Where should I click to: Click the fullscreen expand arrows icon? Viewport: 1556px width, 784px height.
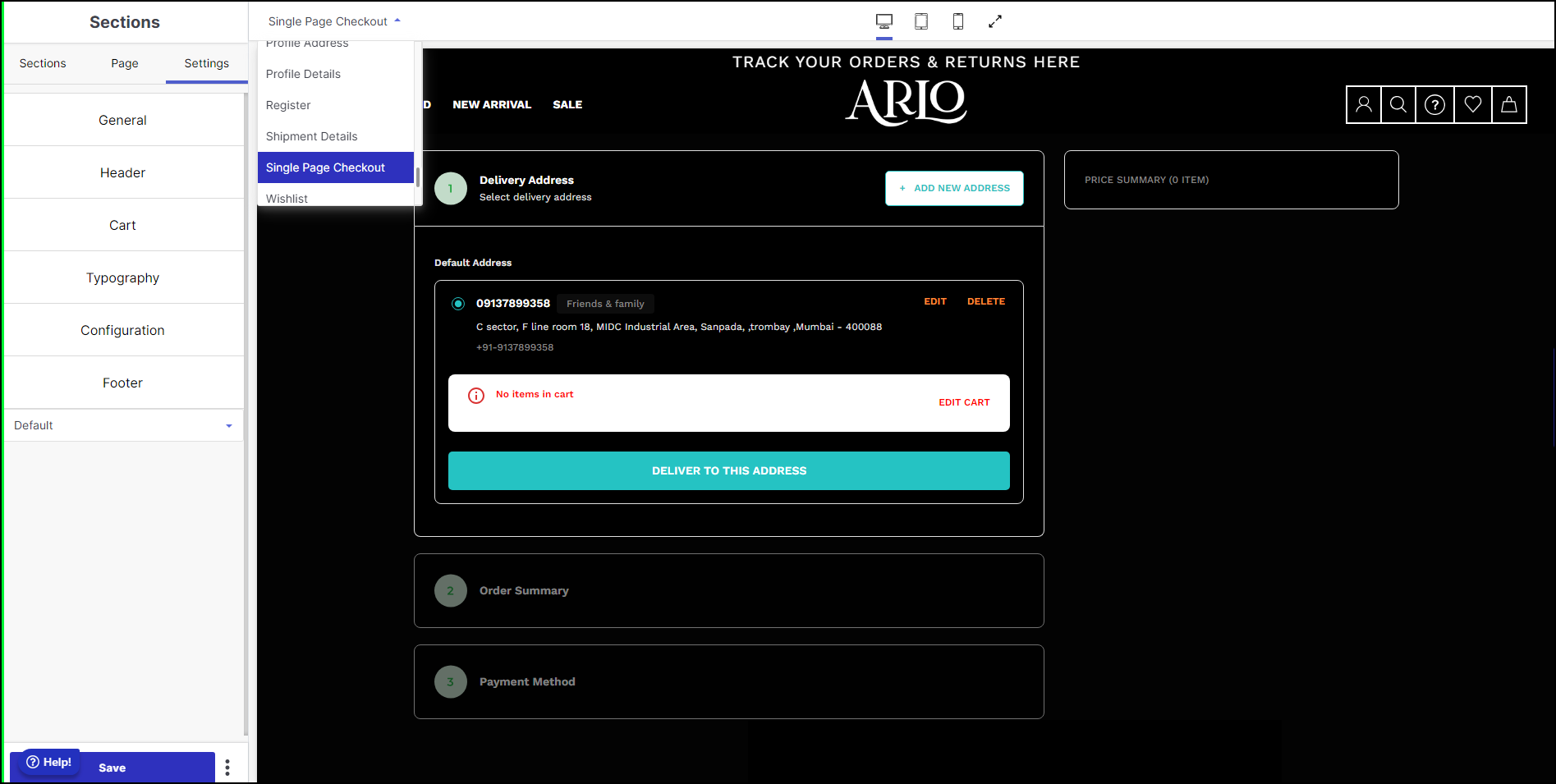995,21
